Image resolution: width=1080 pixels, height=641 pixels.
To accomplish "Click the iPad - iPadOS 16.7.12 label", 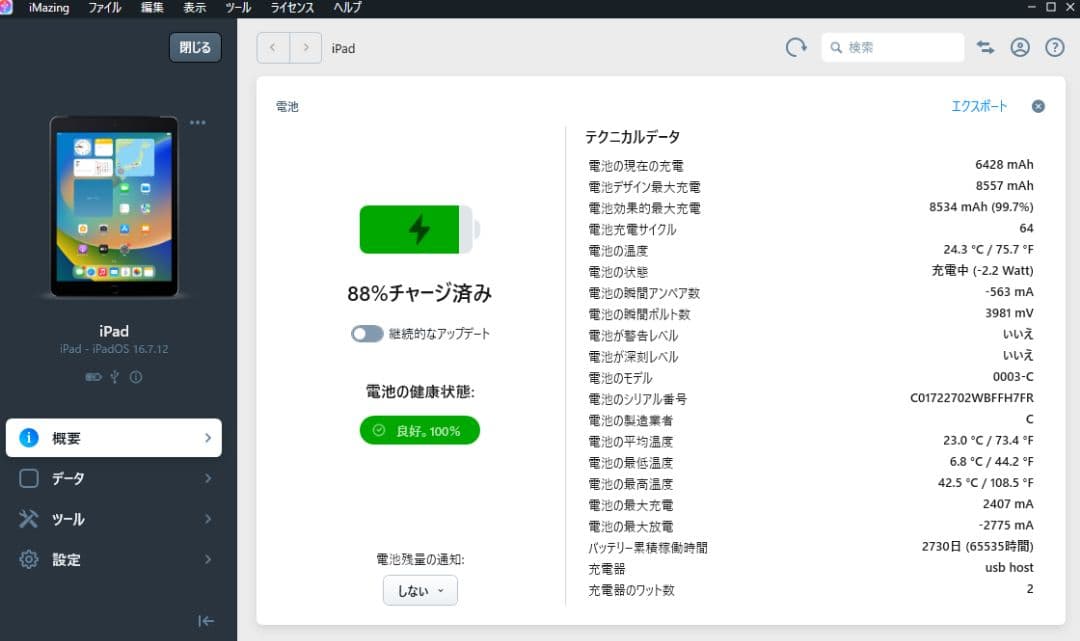I will (114, 349).
